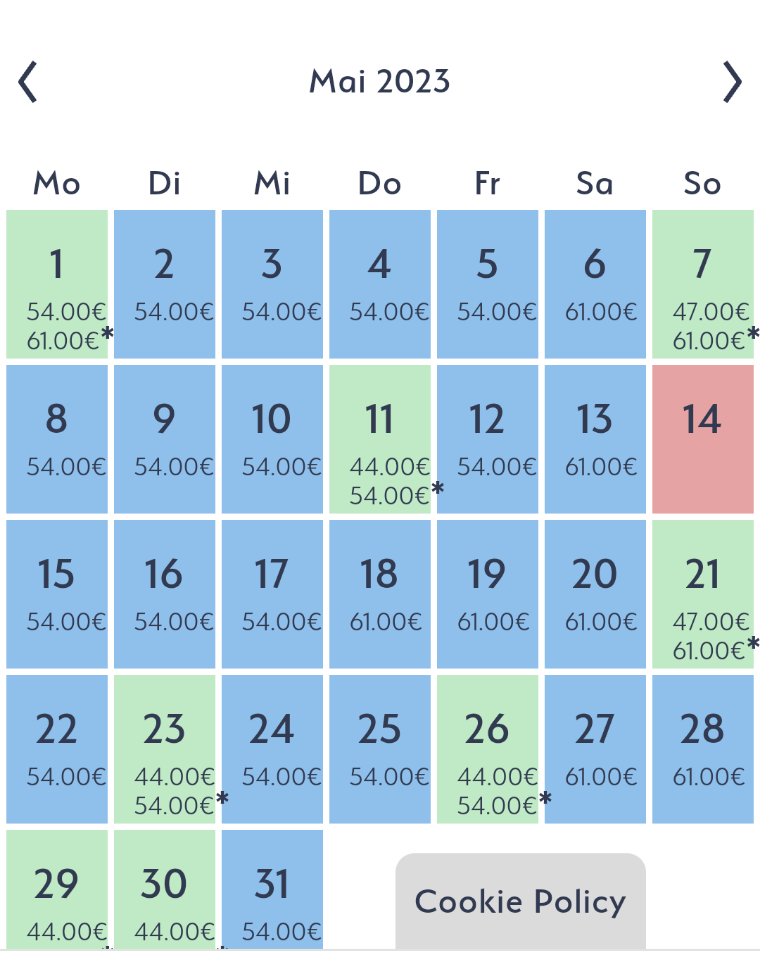
Task: Pick date 31 at 54.00€
Action: coord(272,890)
